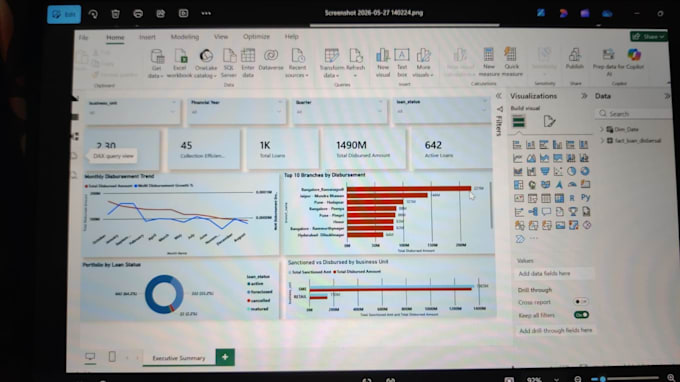Open the Get data dropdown
Screen dimensions: 680x382
pos(156,63)
